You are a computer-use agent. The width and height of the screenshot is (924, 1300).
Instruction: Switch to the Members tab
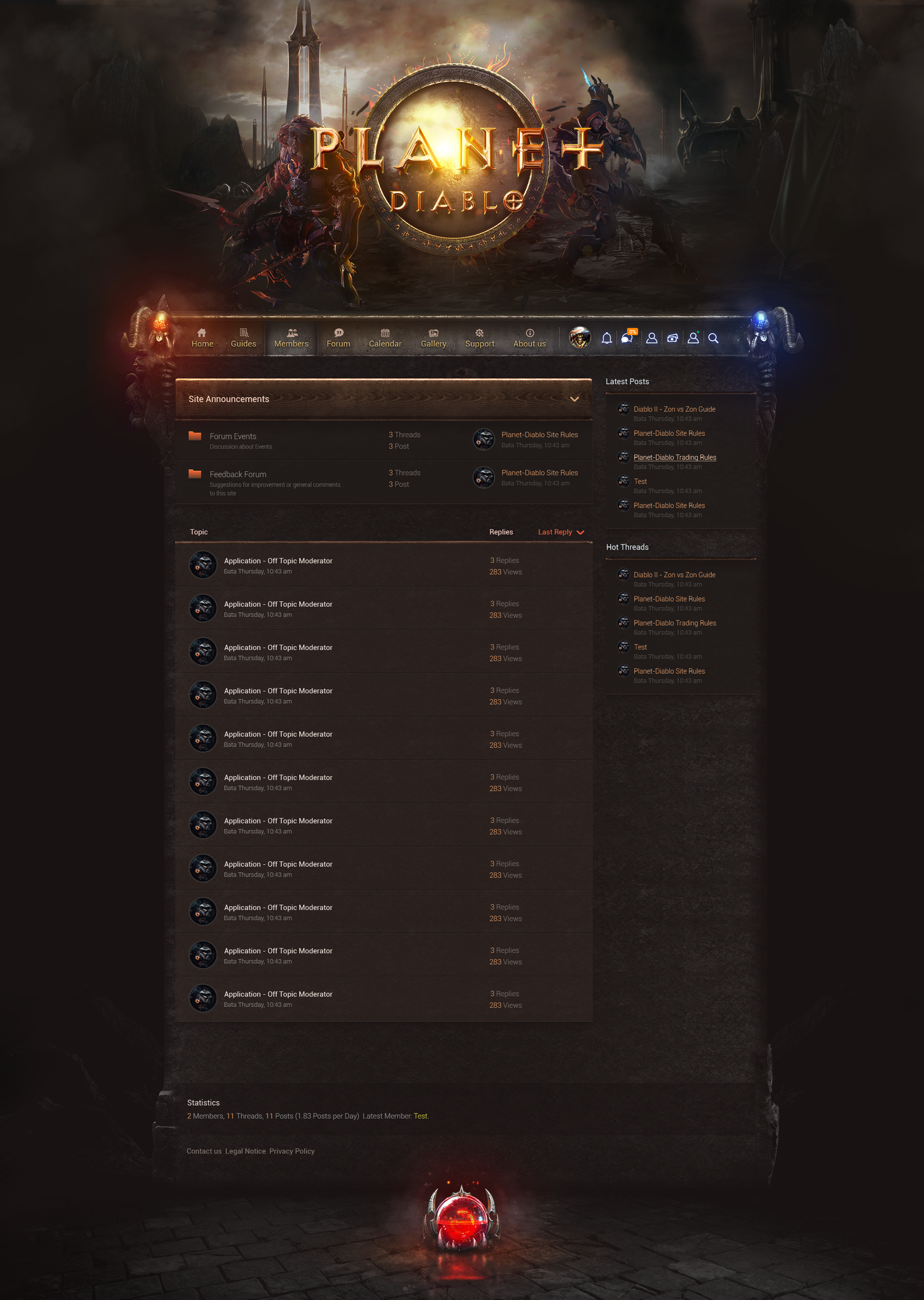(292, 339)
